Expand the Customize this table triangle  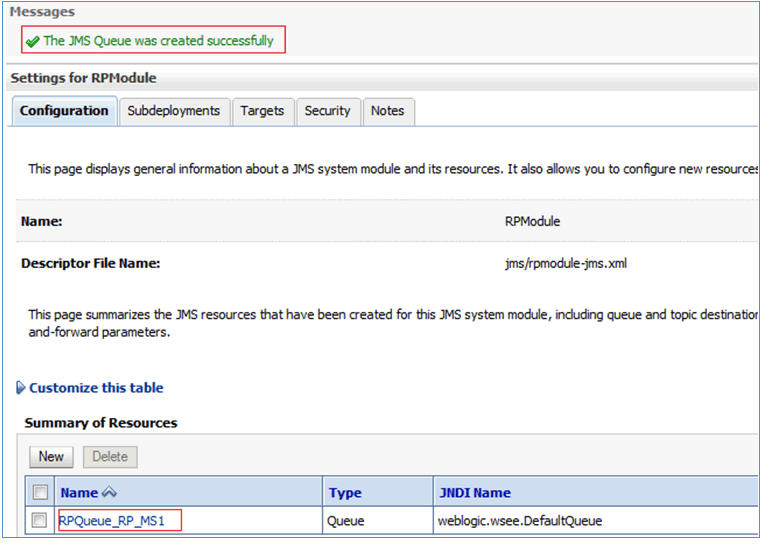coord(20,388)
